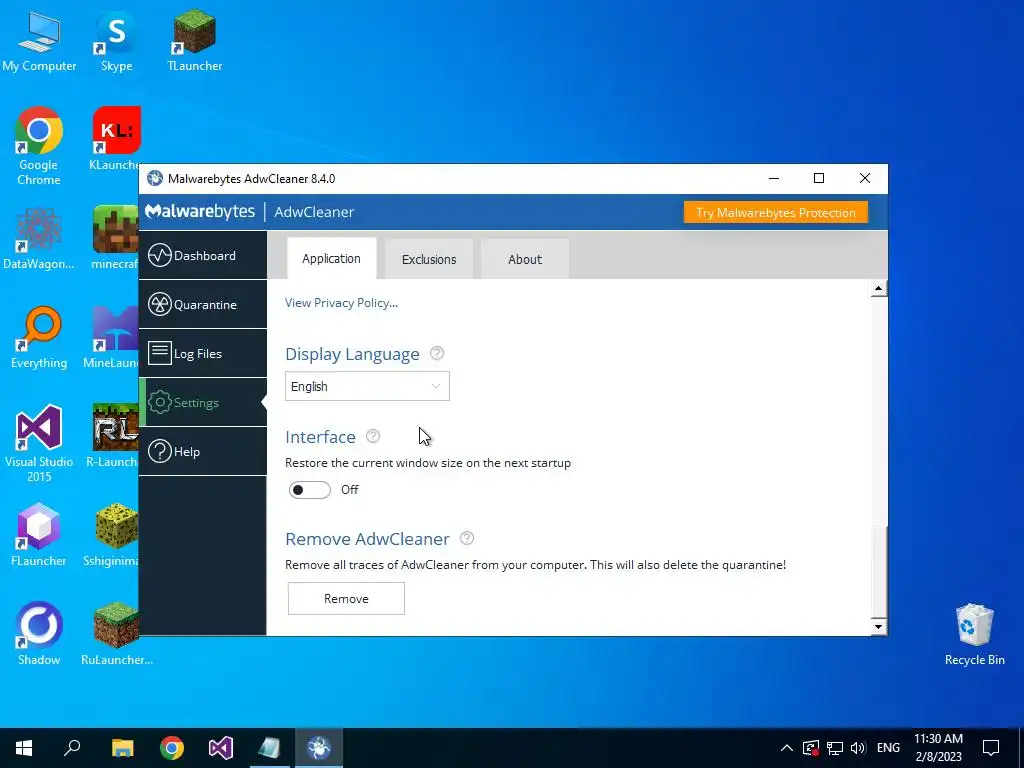Open Visual Studio from the taskbar
This screenshot has height=768, width=1024.
pos(221,748)
